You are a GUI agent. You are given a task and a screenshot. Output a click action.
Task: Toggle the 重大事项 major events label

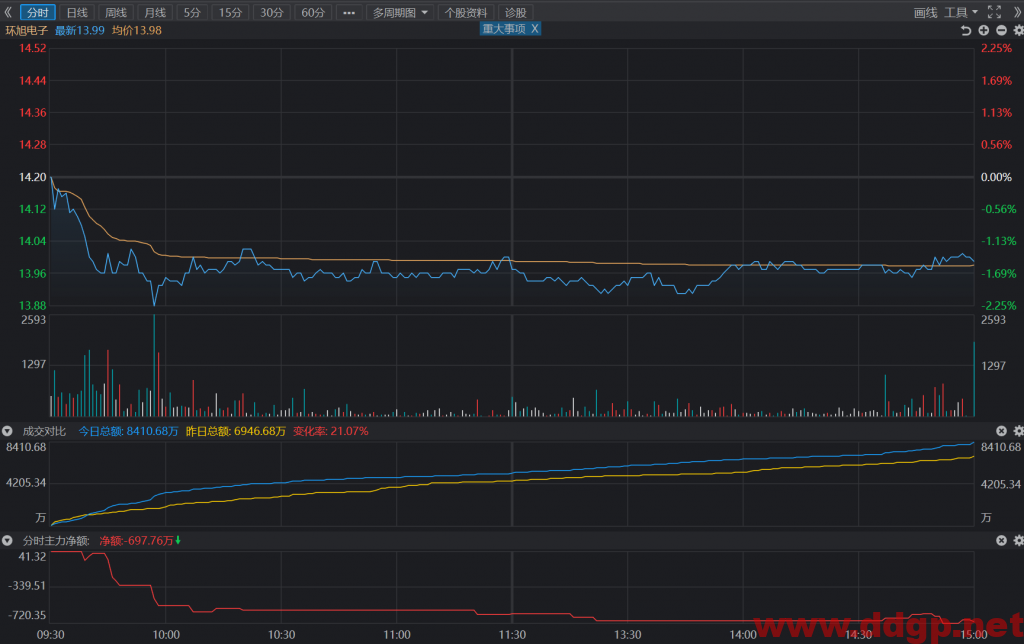504,29
